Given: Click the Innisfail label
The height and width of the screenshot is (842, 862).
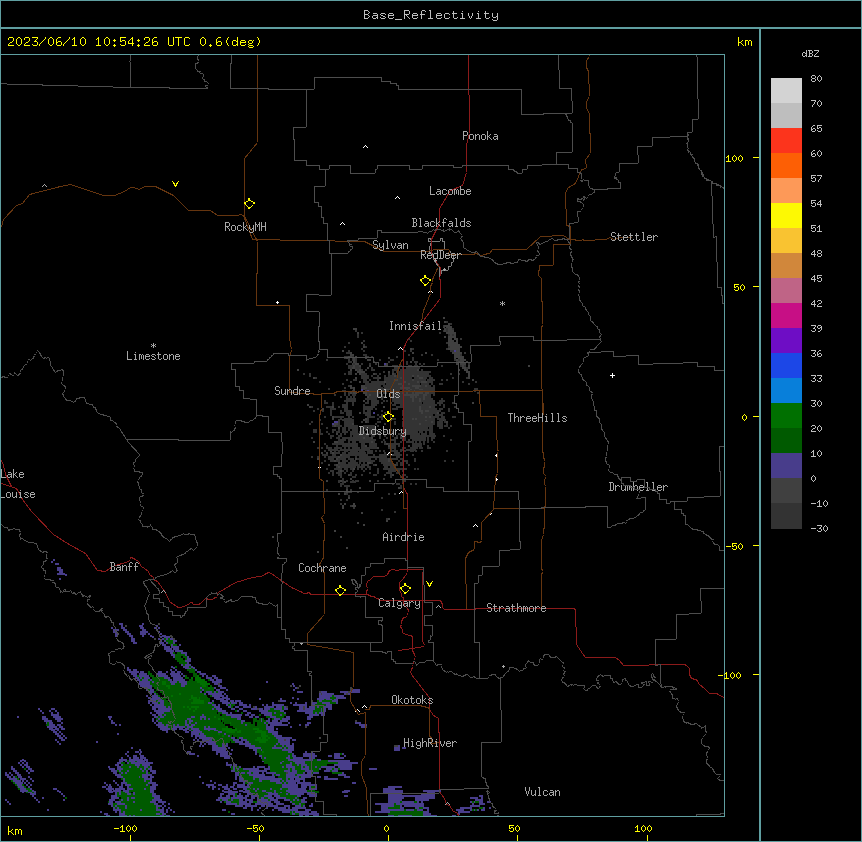Looking at the screenshot, I should 415,326.
